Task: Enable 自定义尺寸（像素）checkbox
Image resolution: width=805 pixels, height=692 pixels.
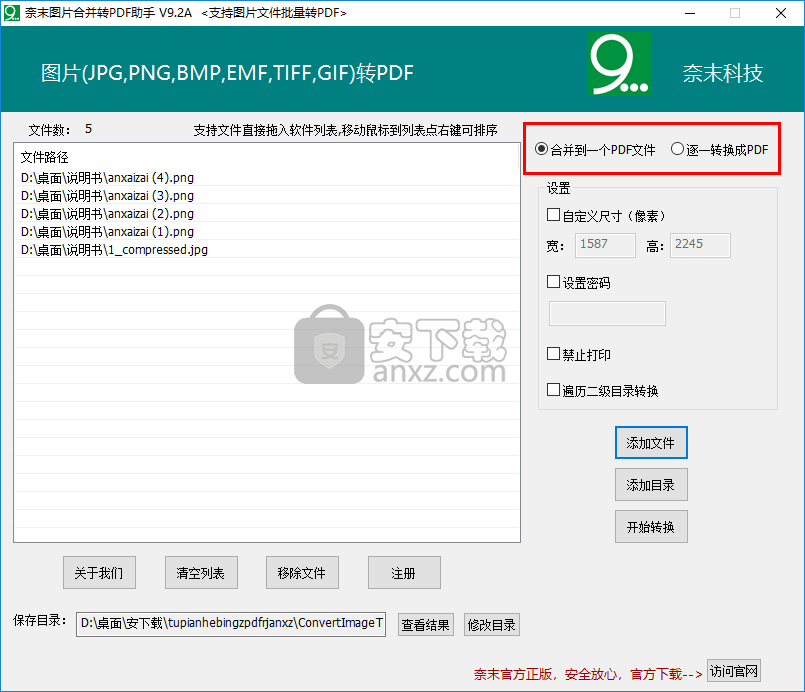Action: (x=553, y=215)
